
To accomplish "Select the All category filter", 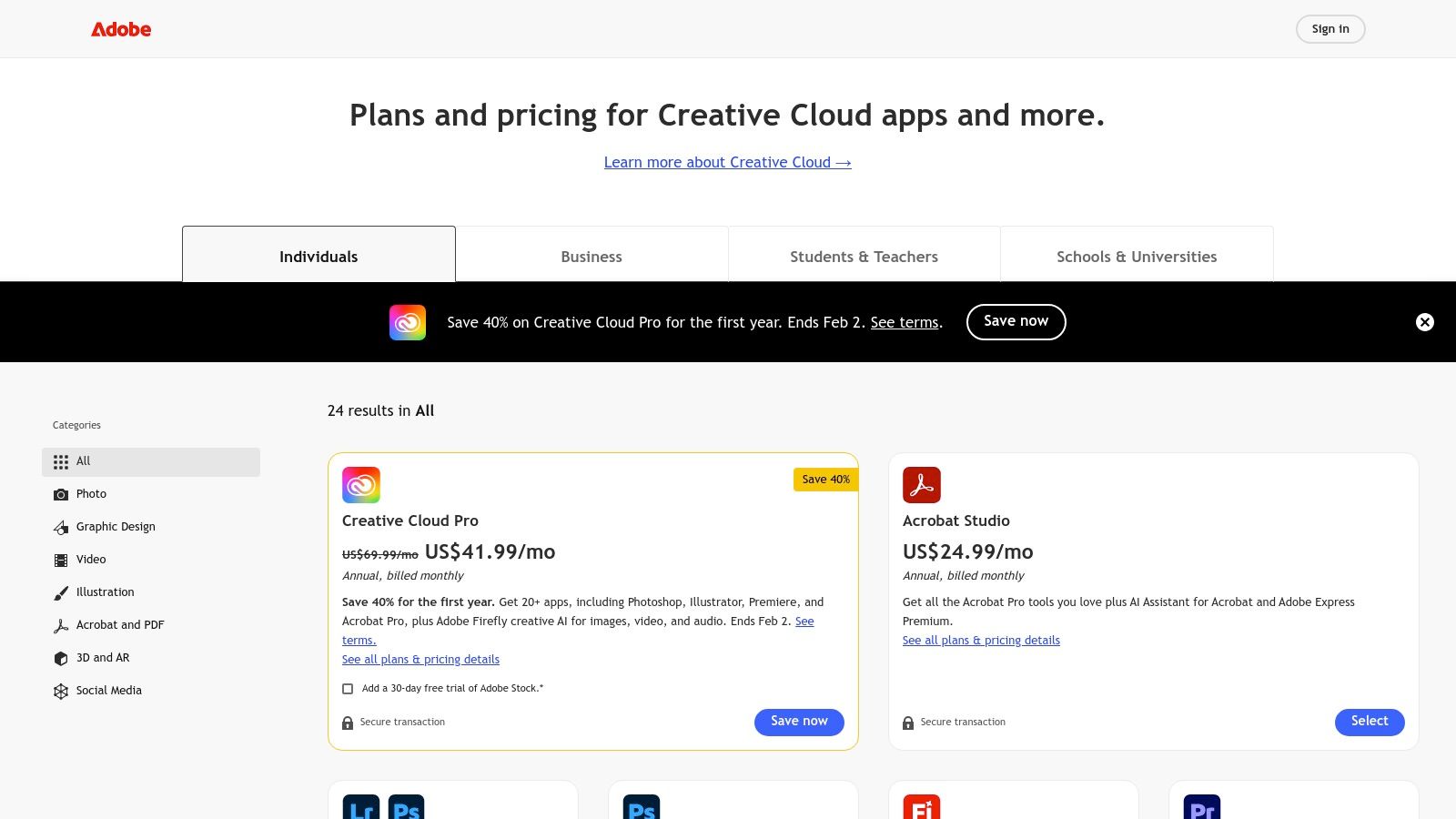I will point(83,461).
